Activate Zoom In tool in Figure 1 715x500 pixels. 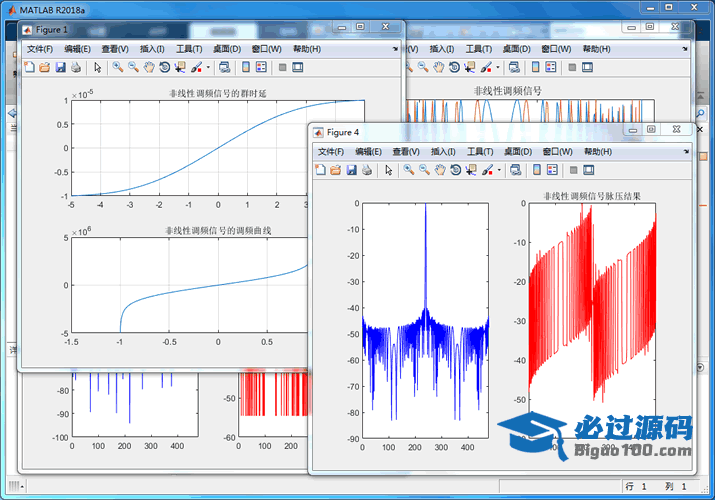(118, 67)
